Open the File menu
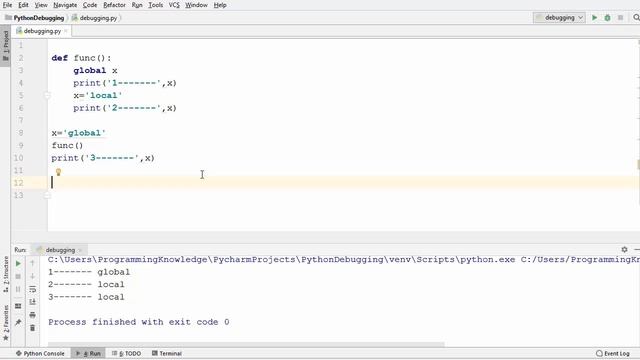Viewport: 640px width, 360px height. click(7, 5)
